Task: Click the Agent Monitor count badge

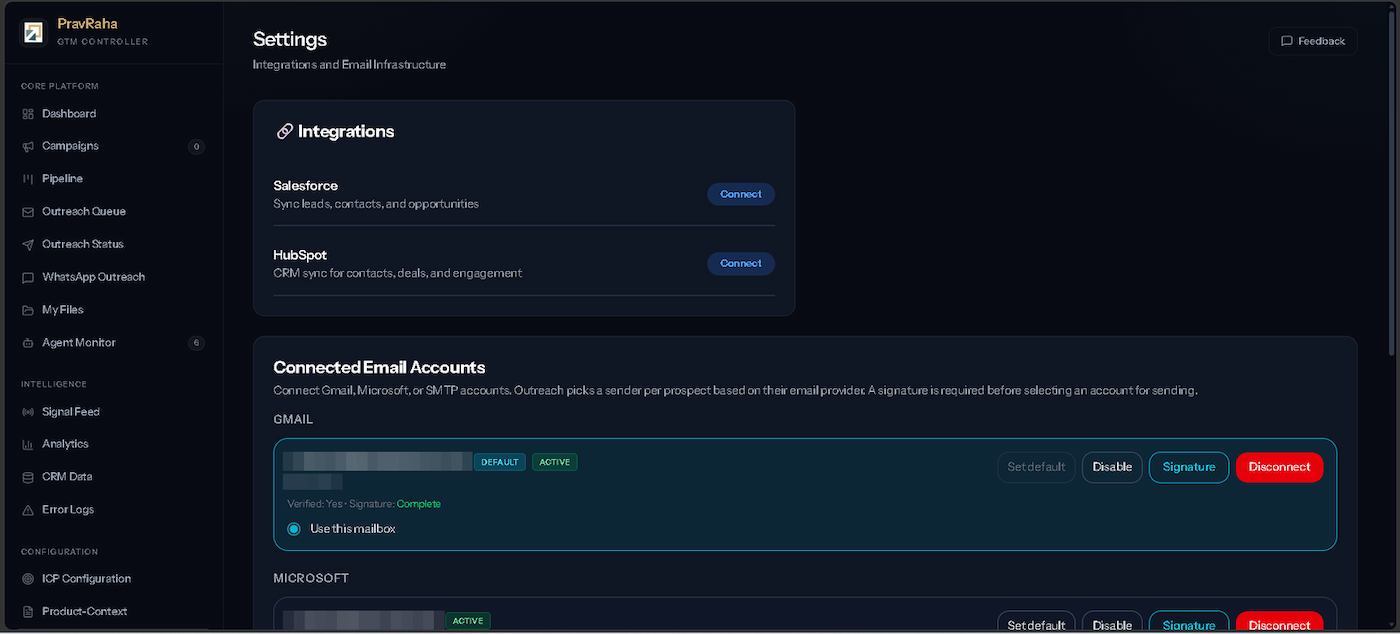Action: (x=196, y=343)
